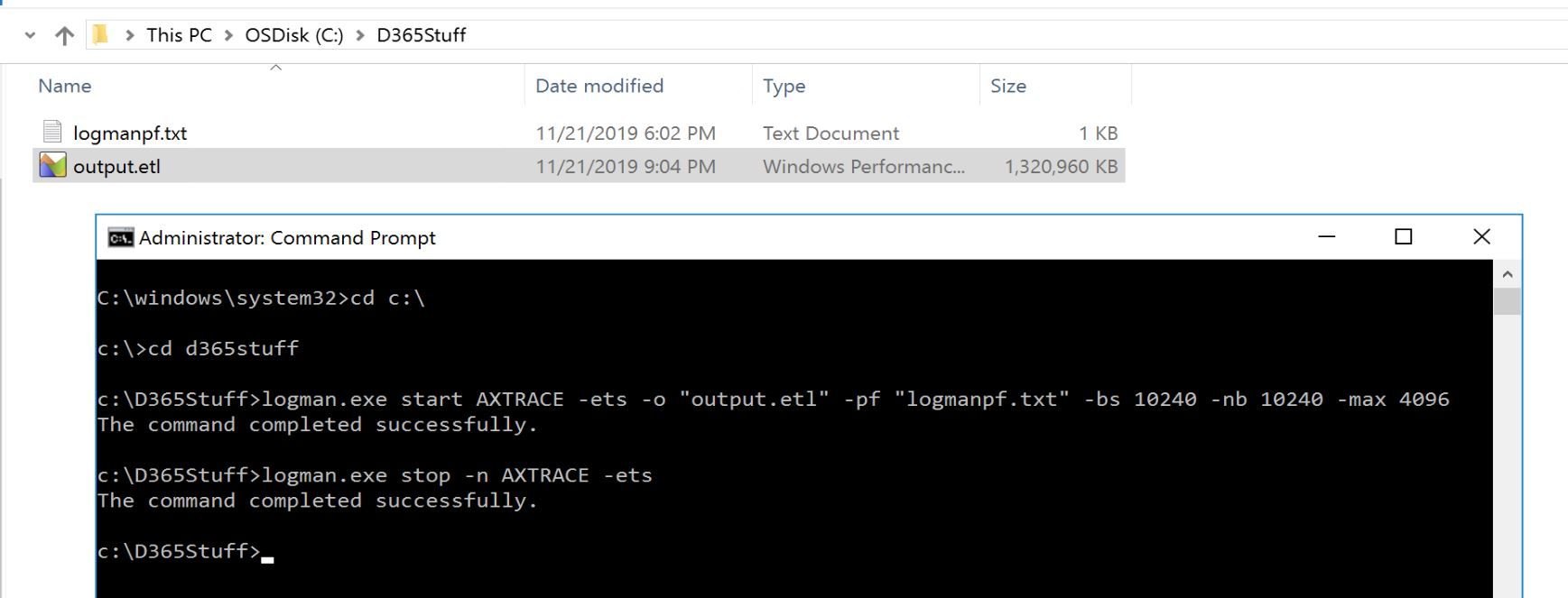Click the D365Stuff breadcrumb segment
The image size is (1568, 598).
coord(422,35)
